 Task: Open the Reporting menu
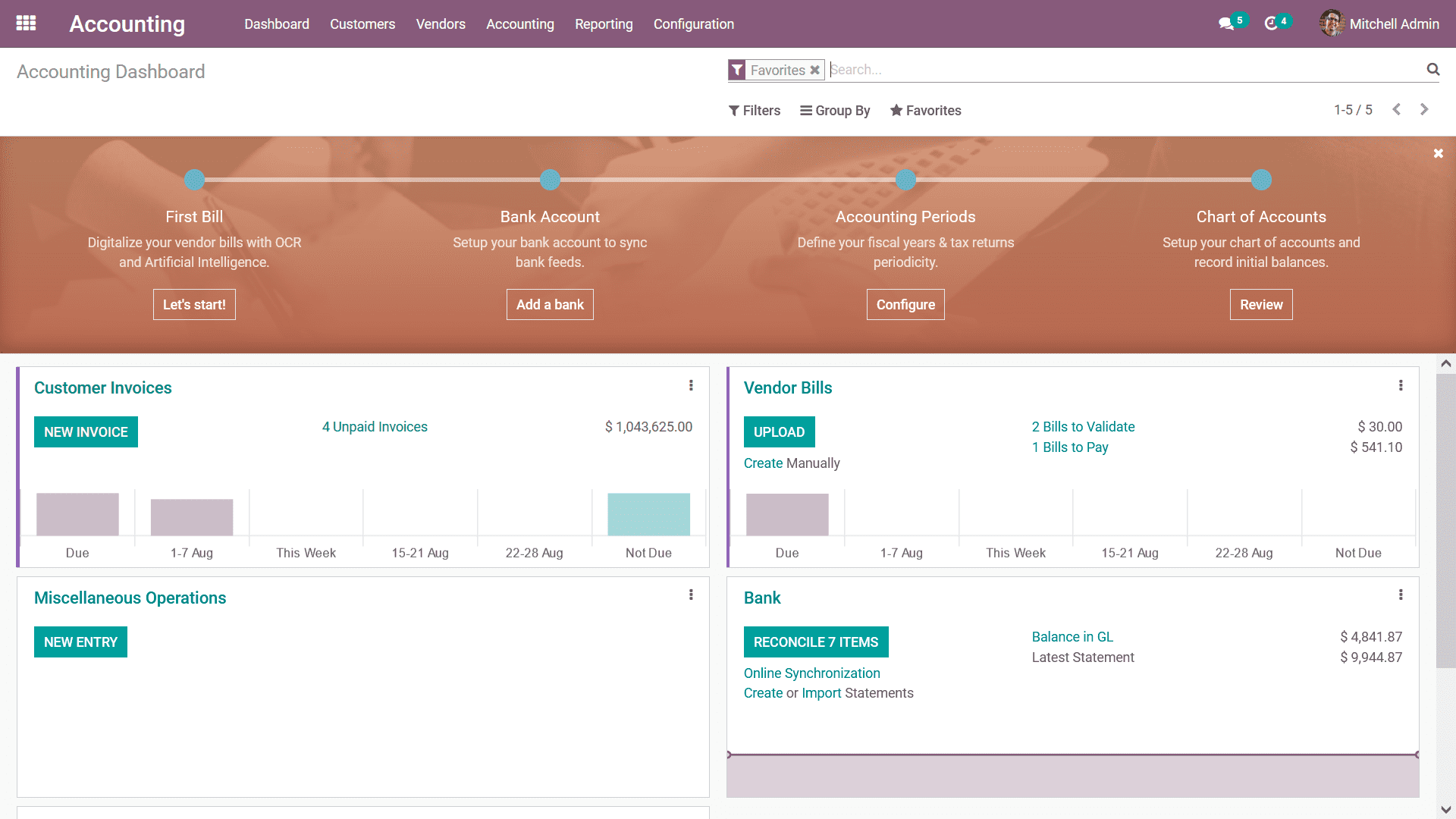[604, 24]
